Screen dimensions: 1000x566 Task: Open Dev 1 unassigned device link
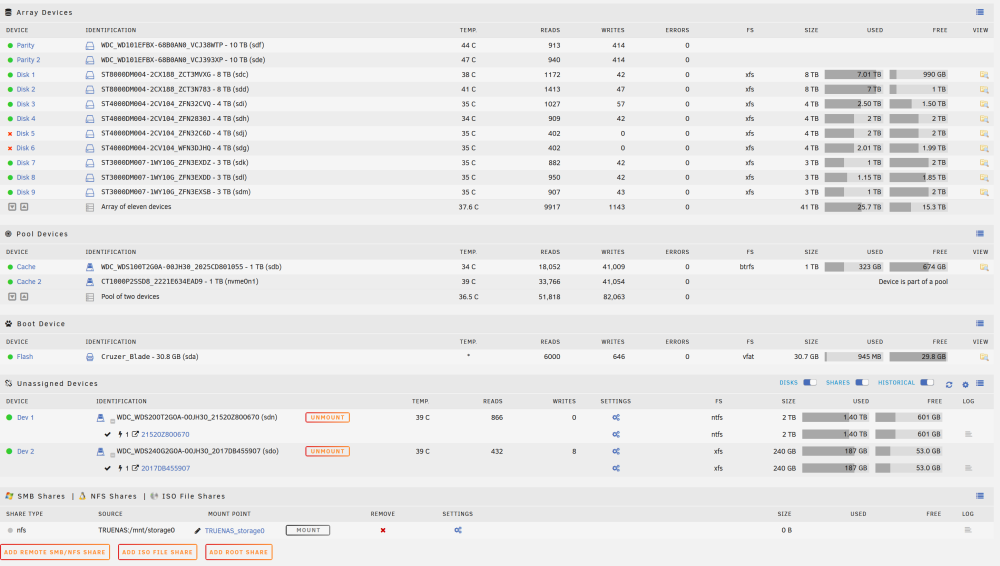point(26,417)
